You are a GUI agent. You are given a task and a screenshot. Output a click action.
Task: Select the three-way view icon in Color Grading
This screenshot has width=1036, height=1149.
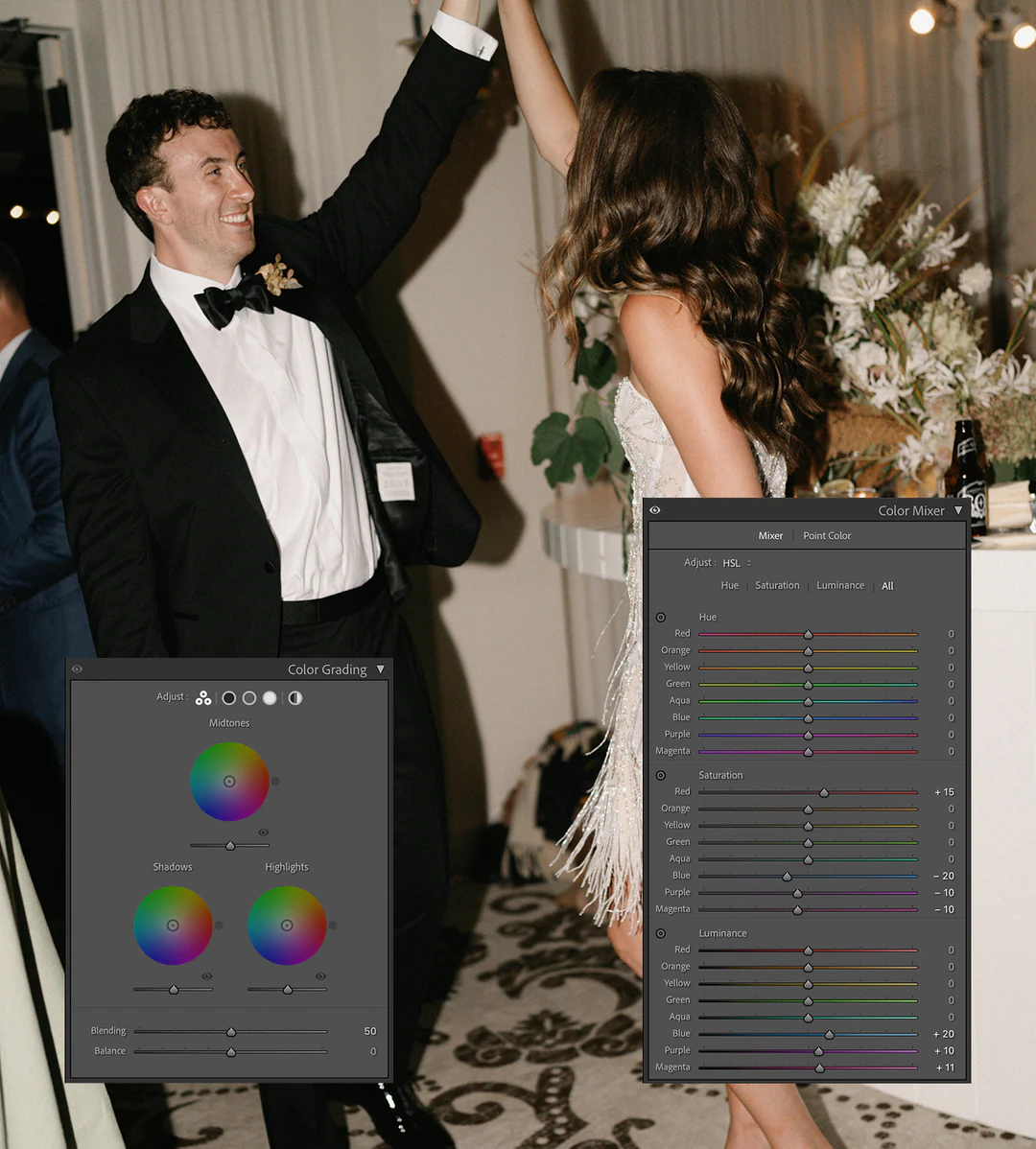203,698
